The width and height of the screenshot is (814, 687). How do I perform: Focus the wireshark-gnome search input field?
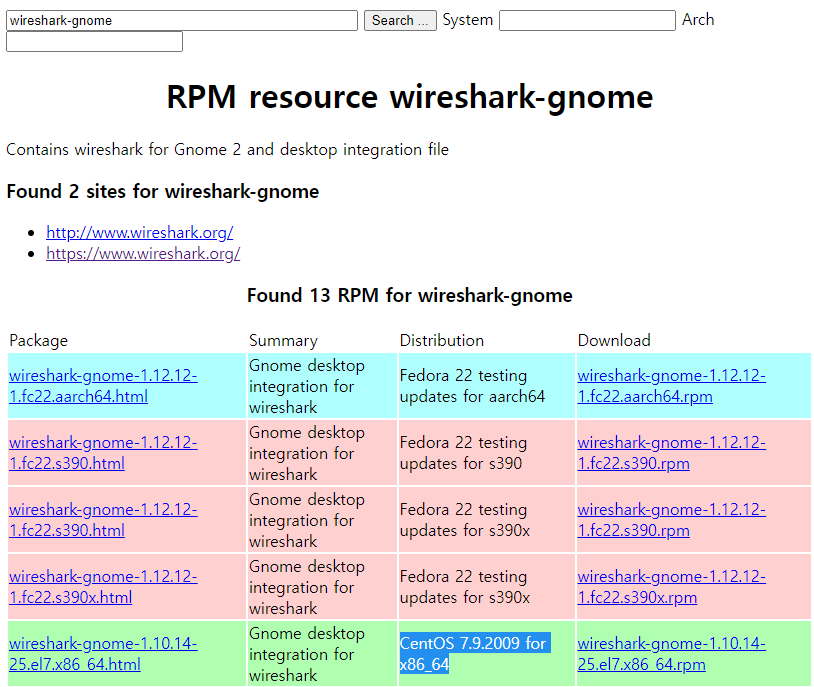pos(182,21)
